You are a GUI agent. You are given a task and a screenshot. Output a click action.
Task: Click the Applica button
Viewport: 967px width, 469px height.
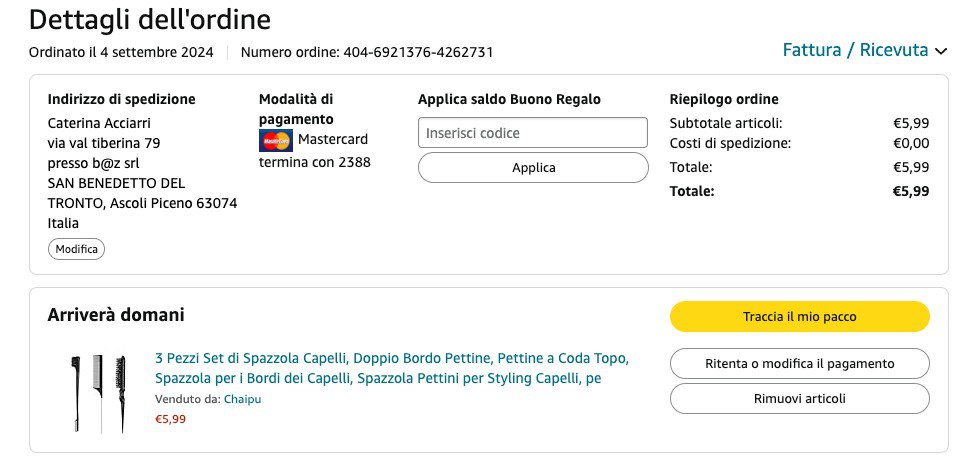pyautogui.click(x=533, y=168)
